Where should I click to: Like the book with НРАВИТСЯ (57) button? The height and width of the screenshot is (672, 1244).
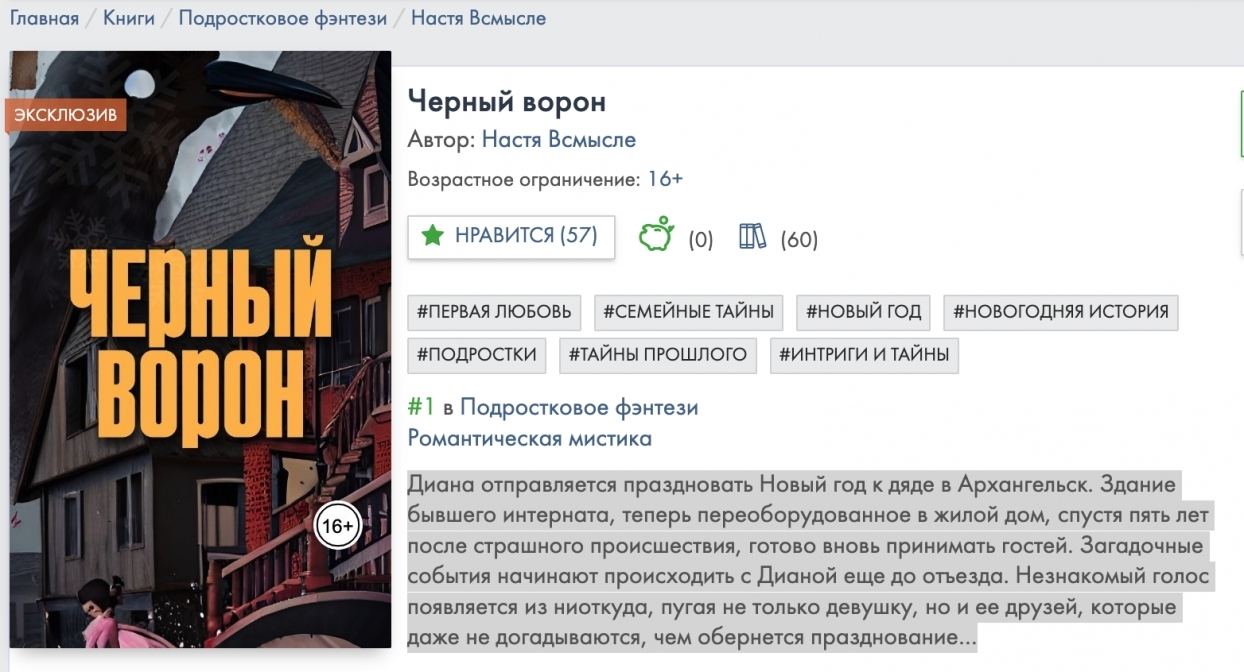pyautogui.click(x=511, y=236)
